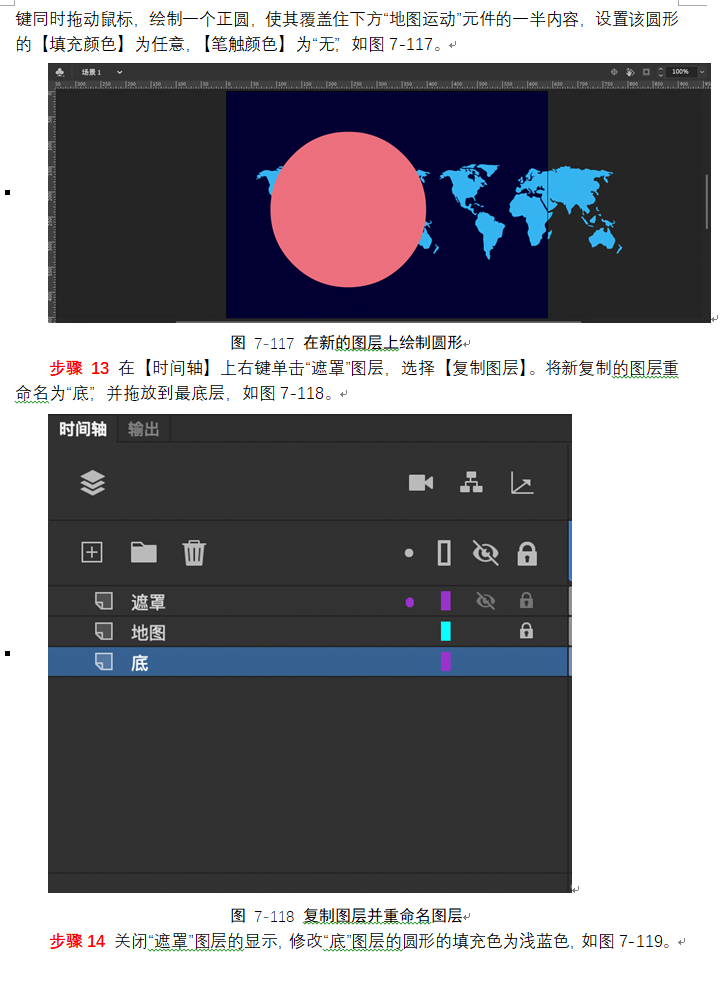Click the scene icon left of 场景 1

coord(60,72)
